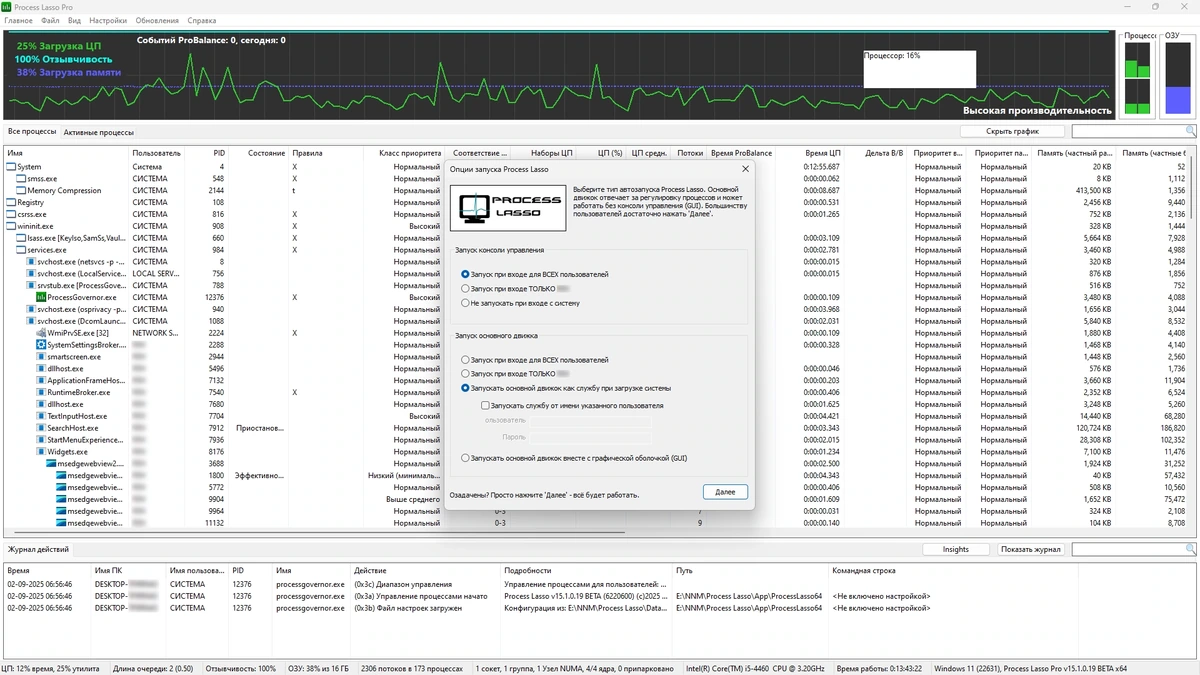Click the action log search magnifier icon
Screen dimensions: 1200x675
pos(1190,549)
